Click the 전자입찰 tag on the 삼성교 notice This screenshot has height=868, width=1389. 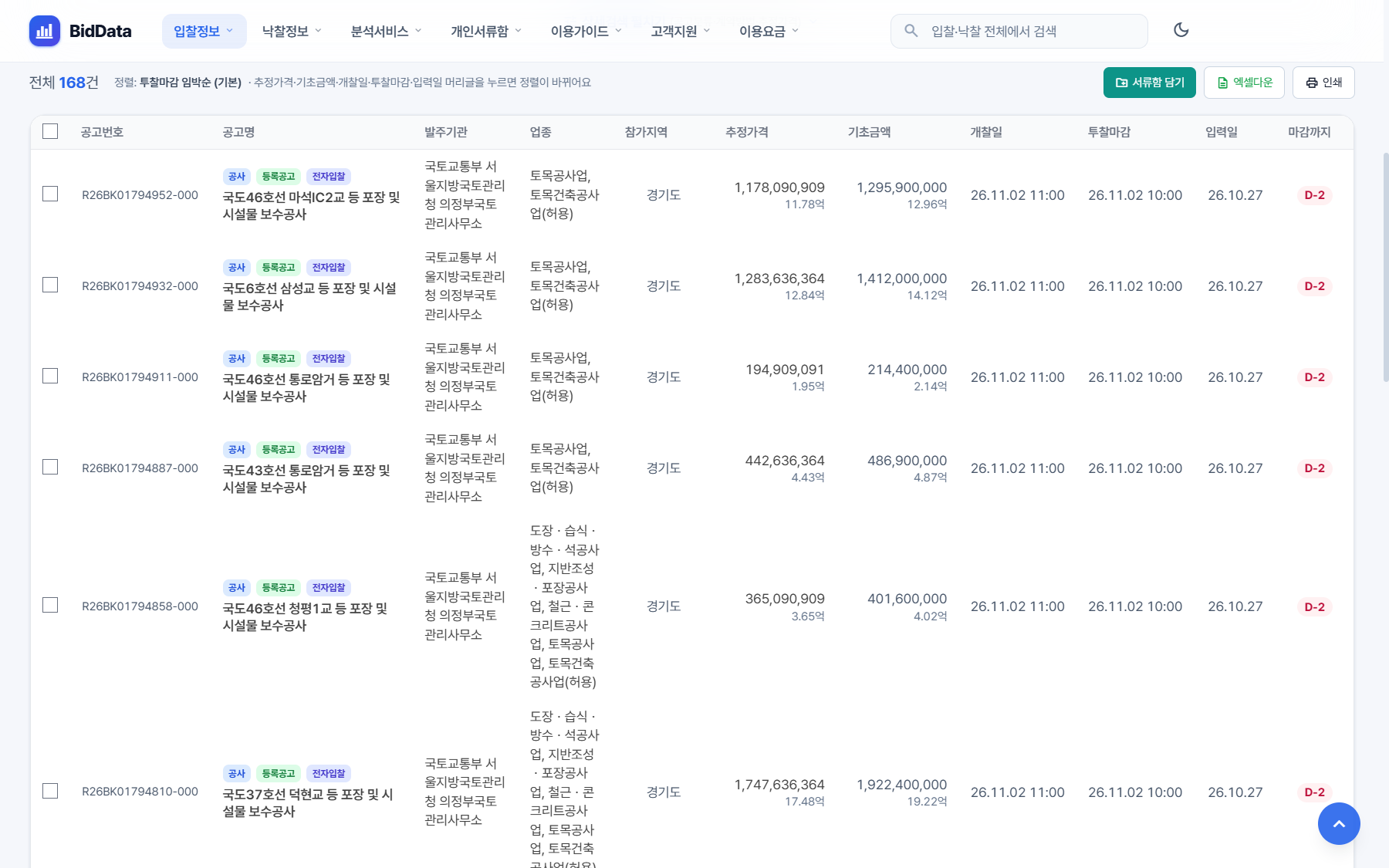point(329,268)
